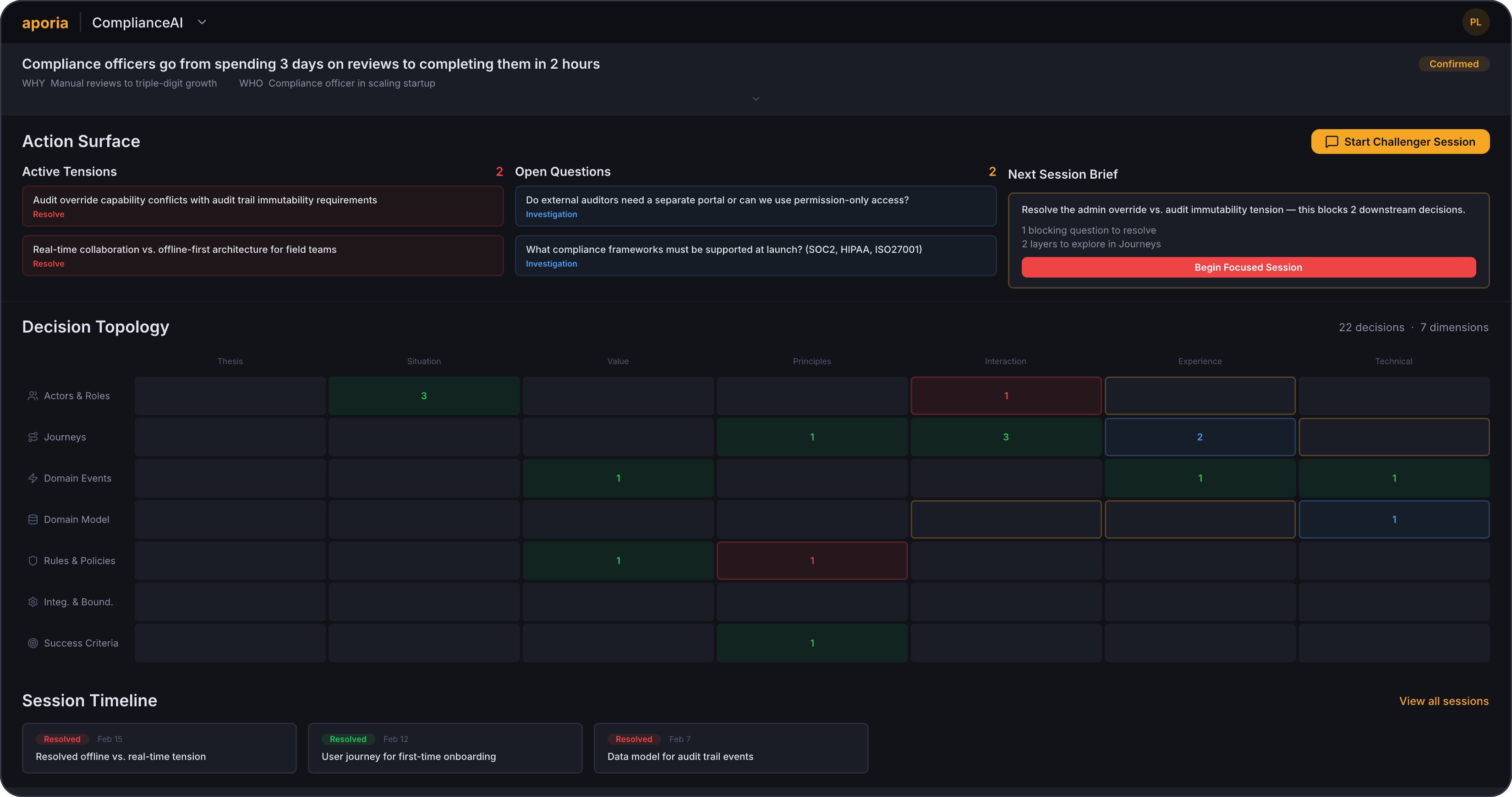1512x797 pixels.
Task: Resolve the real-time collaboration tension
Action: point(49,263)
